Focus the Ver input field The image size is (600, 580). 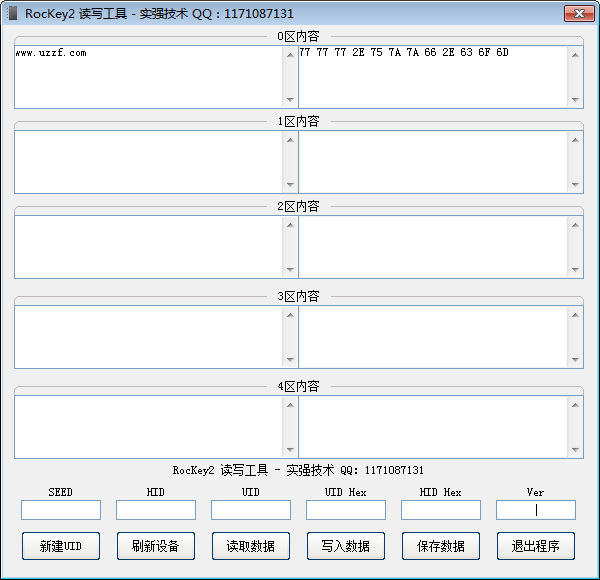(x=536, y=510)
